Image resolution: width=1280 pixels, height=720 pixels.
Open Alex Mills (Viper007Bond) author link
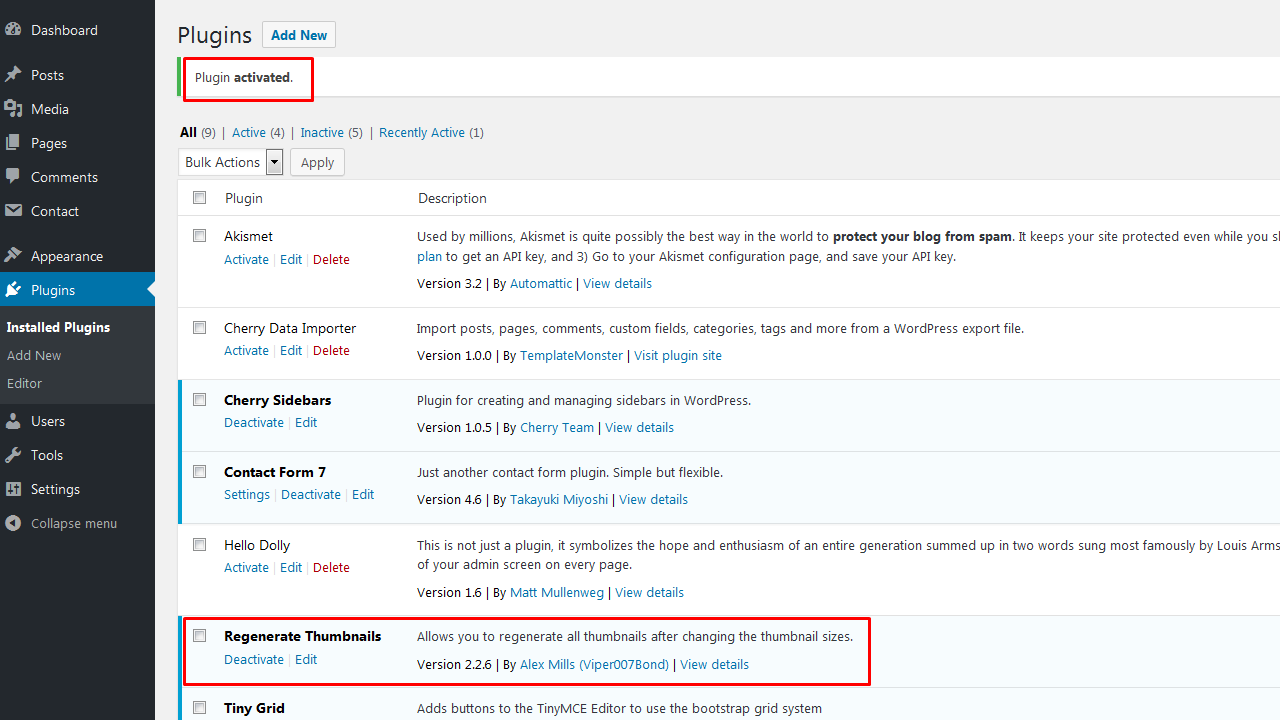(594, 664)
